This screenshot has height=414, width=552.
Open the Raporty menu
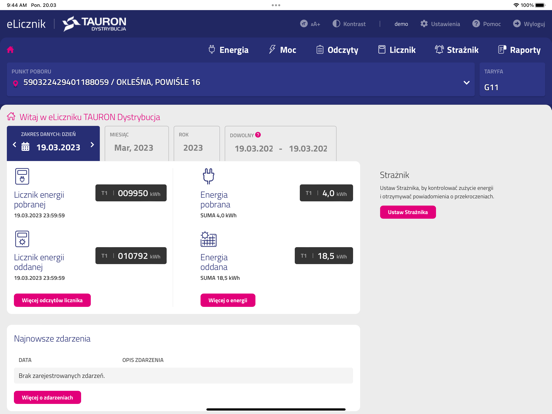[519, 50]
